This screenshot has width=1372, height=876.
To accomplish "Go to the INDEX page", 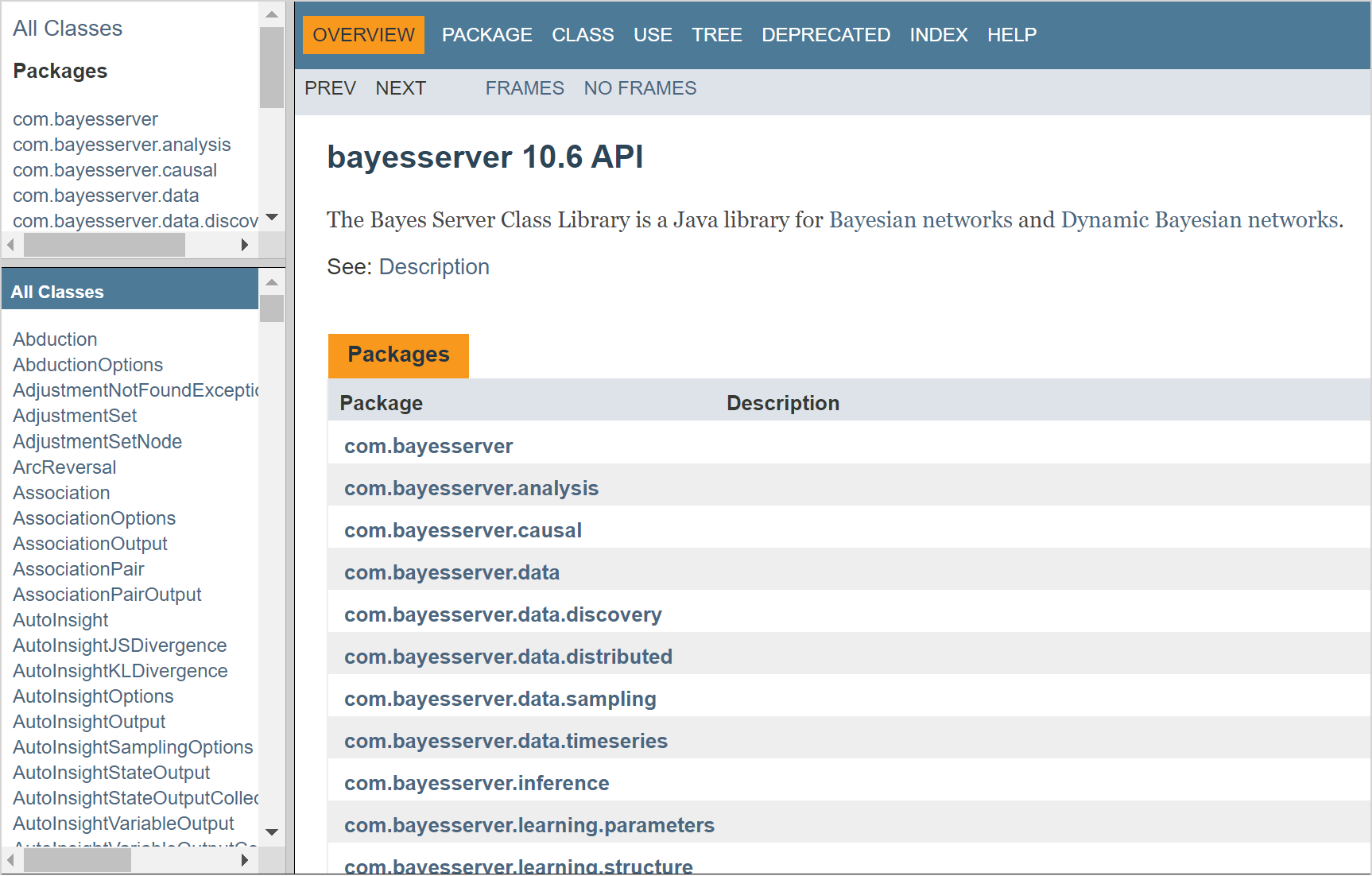I will [939, 34].
